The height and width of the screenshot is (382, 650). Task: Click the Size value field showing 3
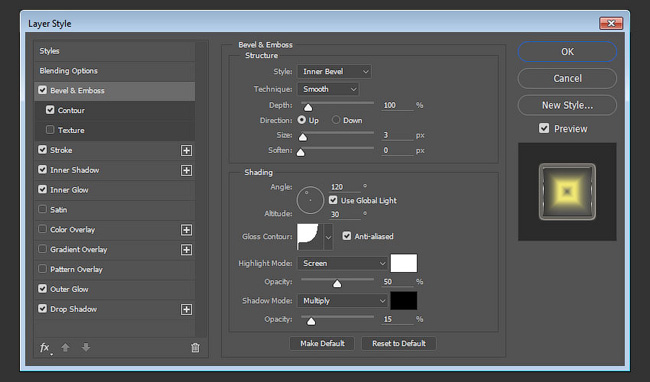(x=398, y=135)
